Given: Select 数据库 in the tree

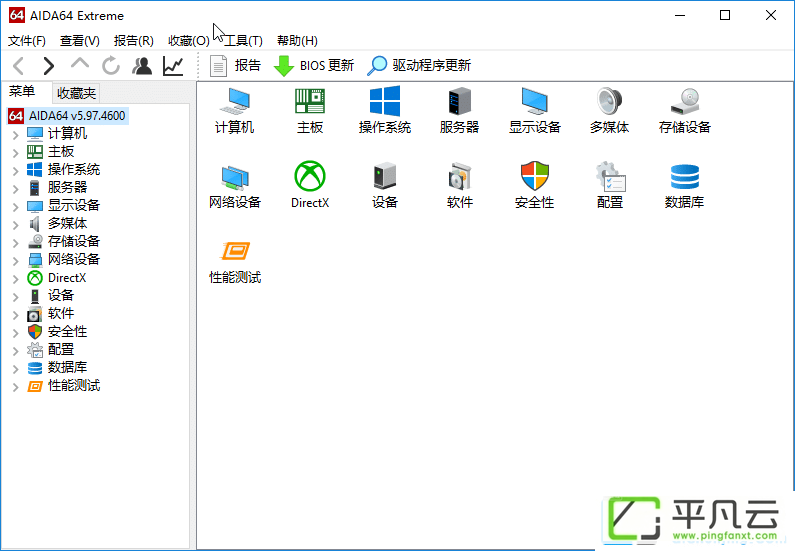Looking at the screenshot, I should click(x=67, y=368).
